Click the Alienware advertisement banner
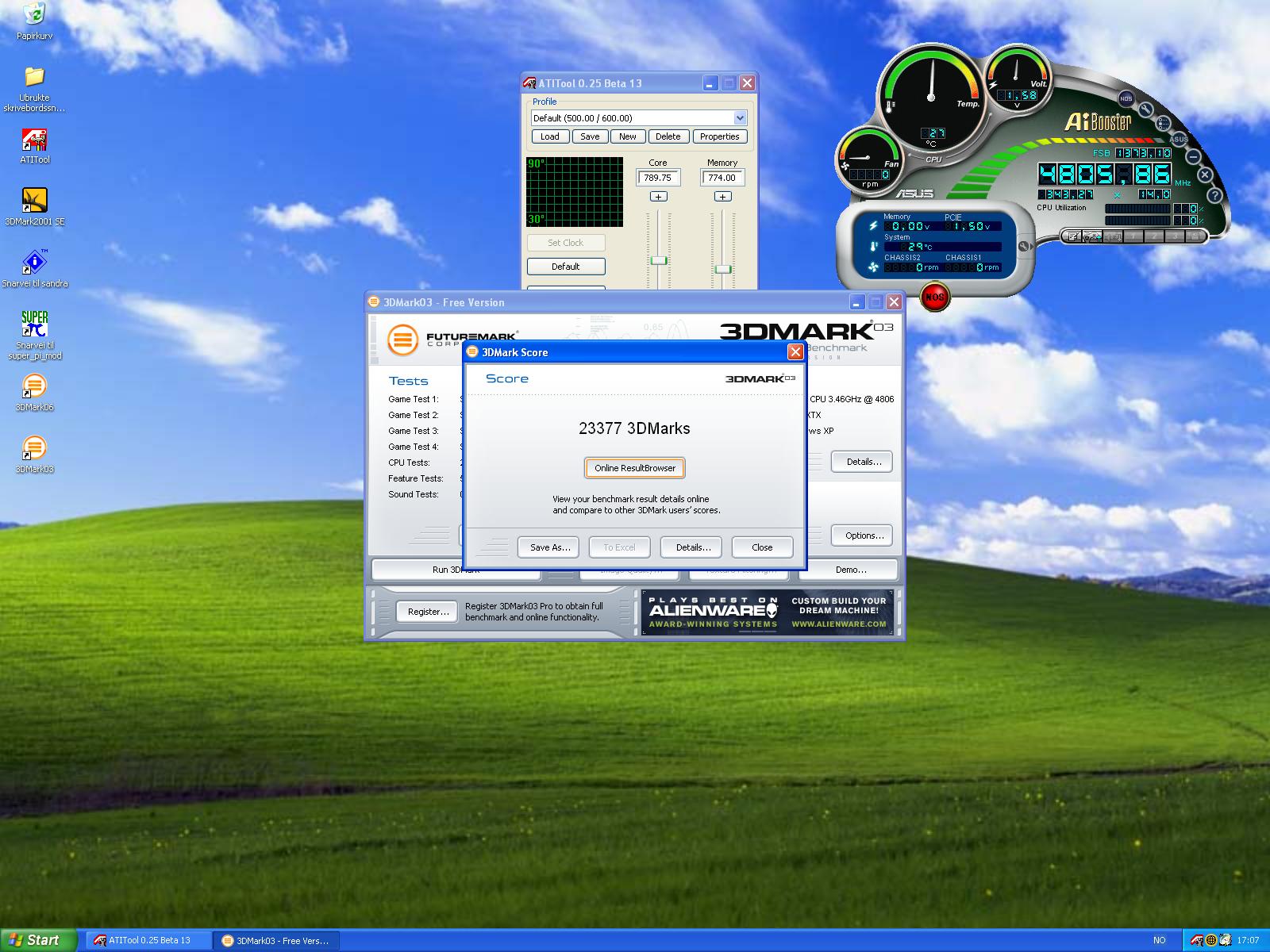1270x952 pixels. (768, 612)
